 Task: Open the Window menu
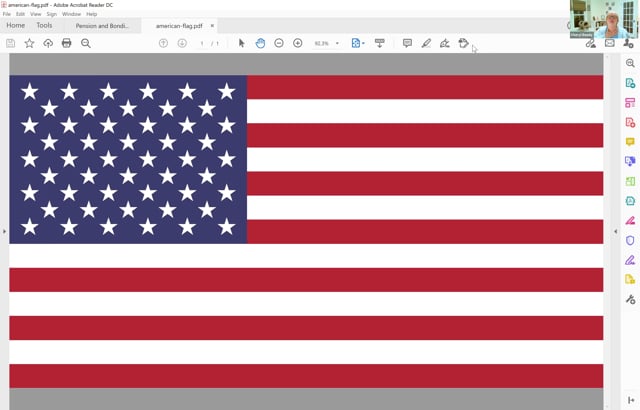(71, 14)
